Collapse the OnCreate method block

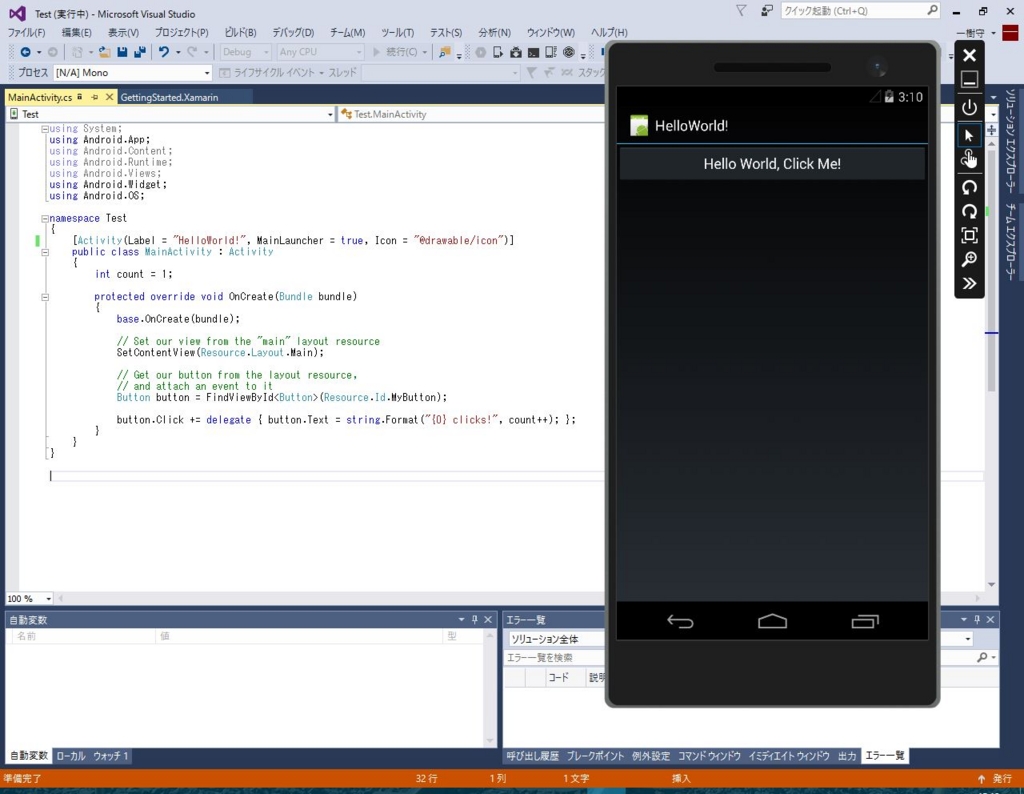pyautogui.click(x=44, y=297)
